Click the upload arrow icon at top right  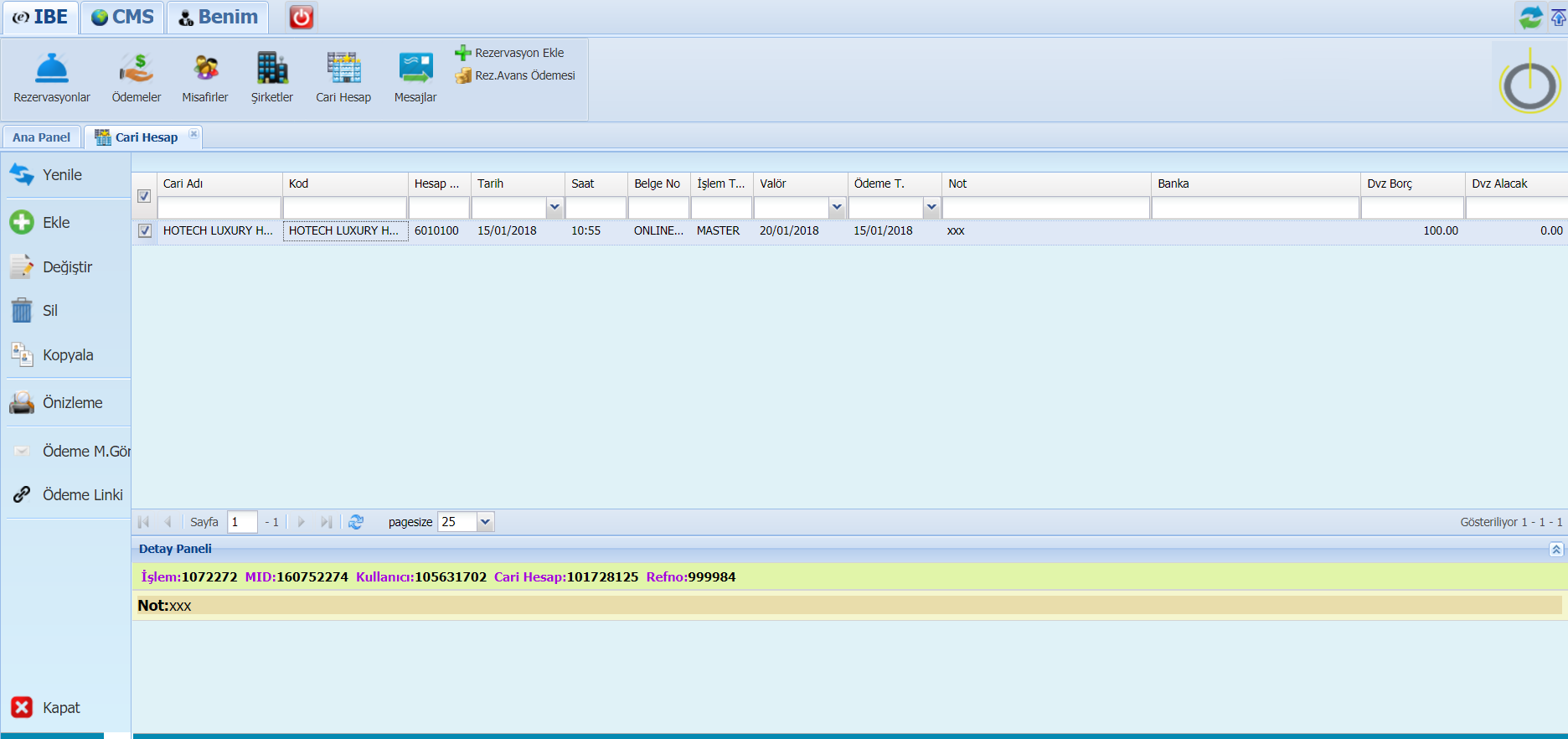coord(1559,17)
